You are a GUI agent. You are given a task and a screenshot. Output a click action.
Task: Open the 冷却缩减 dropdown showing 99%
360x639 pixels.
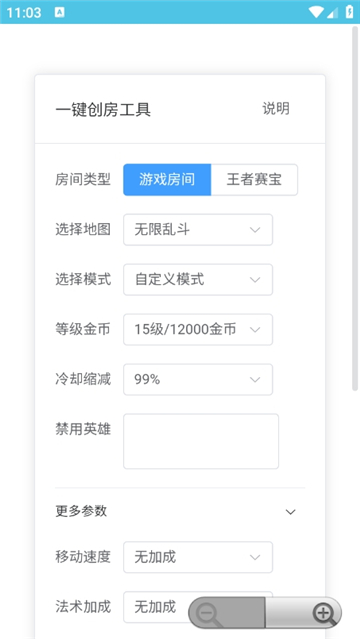coord(198,379)
